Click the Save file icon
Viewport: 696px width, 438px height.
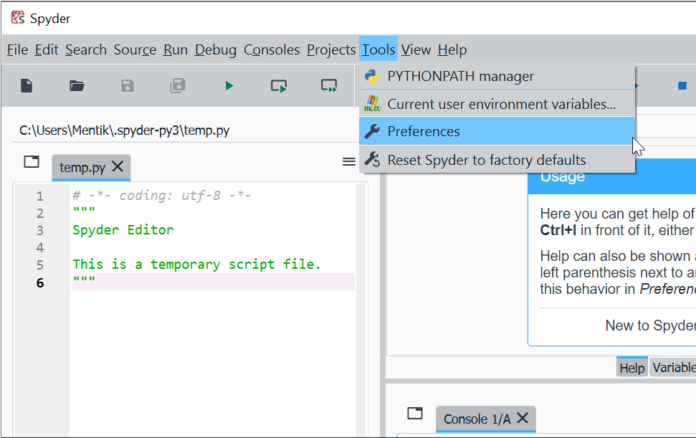[127, 86]
